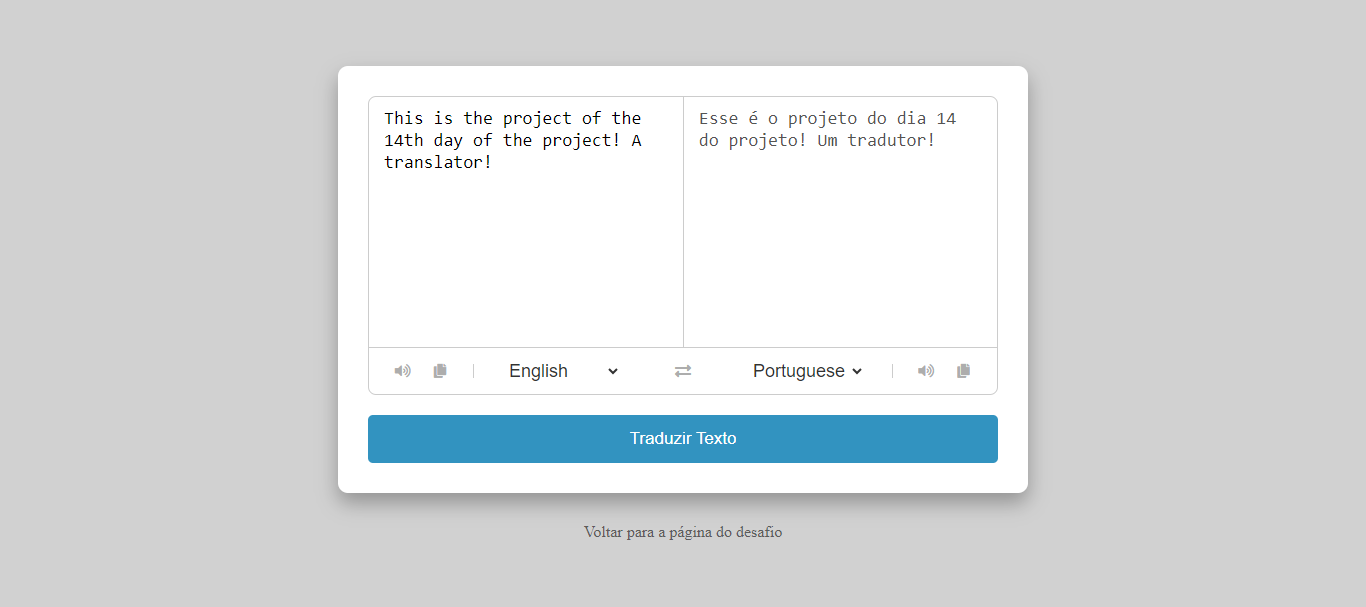
Task: Click the chevron arrow next to Portuguese
Action: point(857,371)
